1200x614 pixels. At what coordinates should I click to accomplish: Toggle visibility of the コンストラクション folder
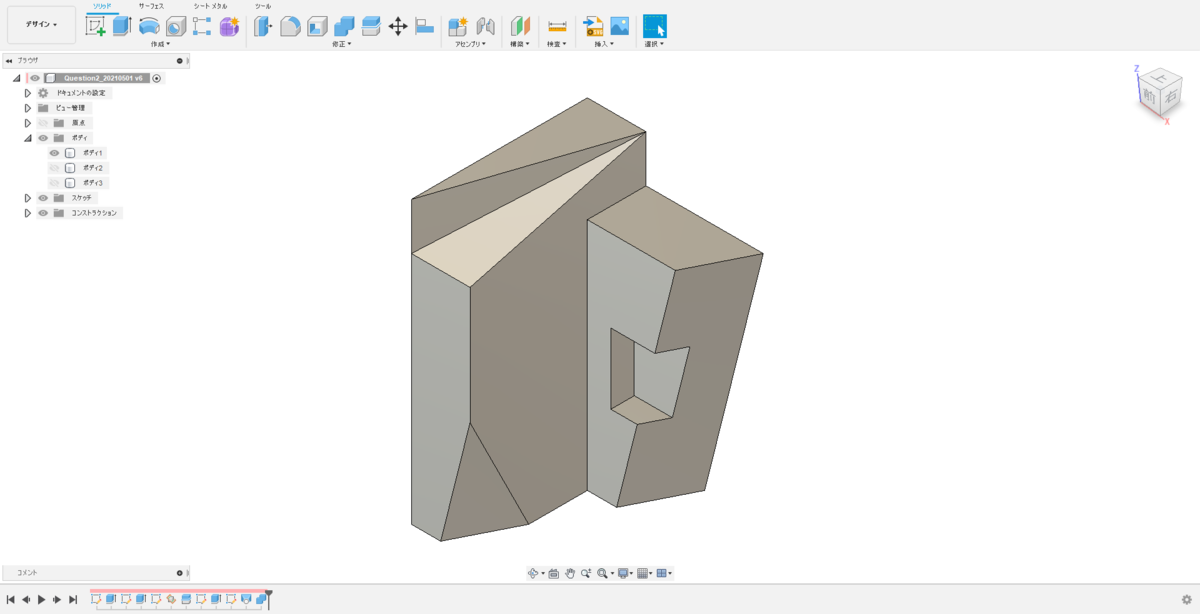point(43,213)
